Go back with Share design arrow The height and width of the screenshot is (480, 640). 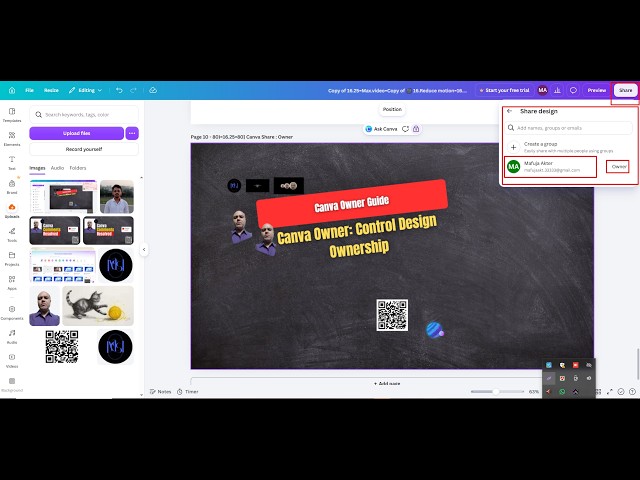pyautogui.click(x=509, y=111)
